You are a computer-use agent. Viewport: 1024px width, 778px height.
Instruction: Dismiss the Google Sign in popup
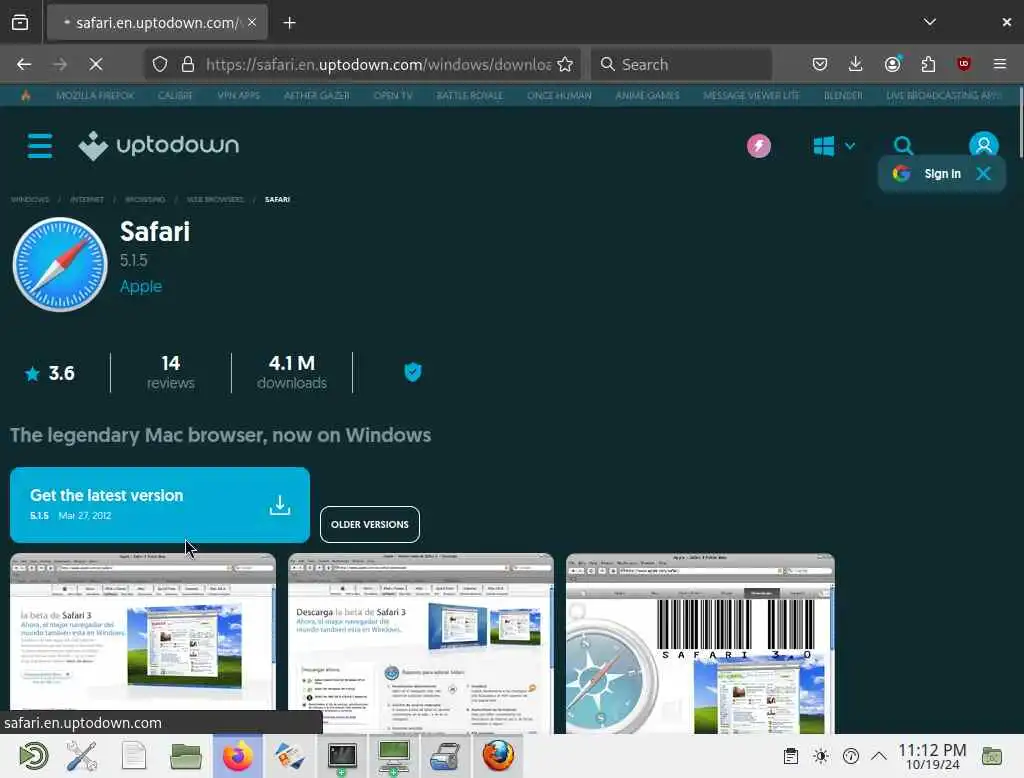pyautogui.click(x=984, y=174)
